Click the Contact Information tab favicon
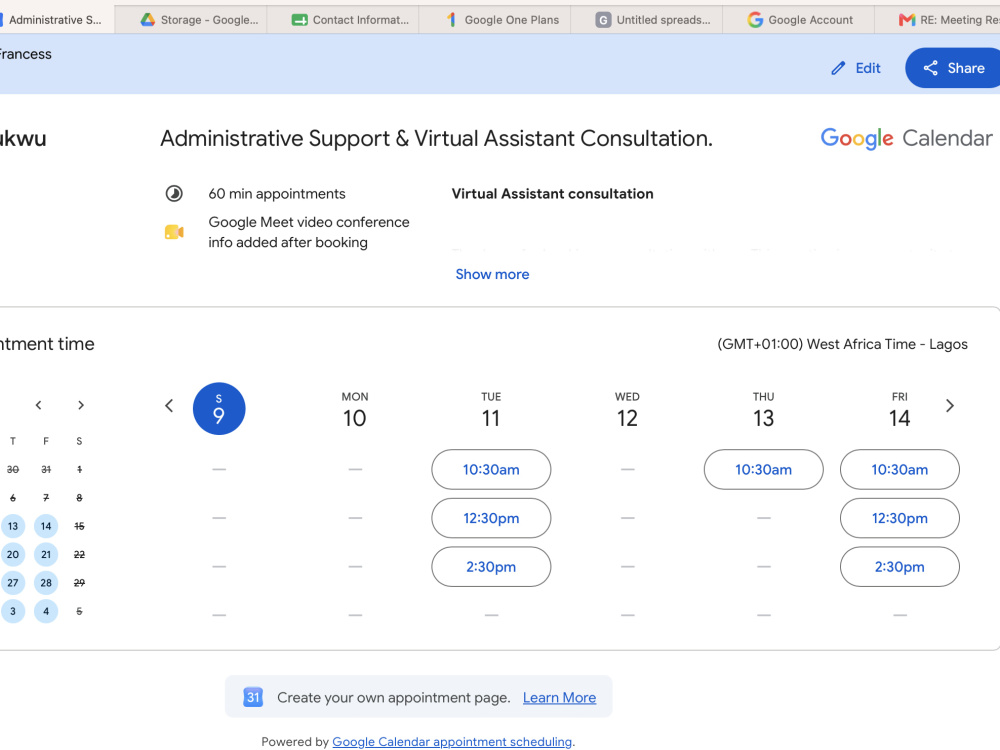This screenshot has width=1000, height=750. click(x=299, y=20)
